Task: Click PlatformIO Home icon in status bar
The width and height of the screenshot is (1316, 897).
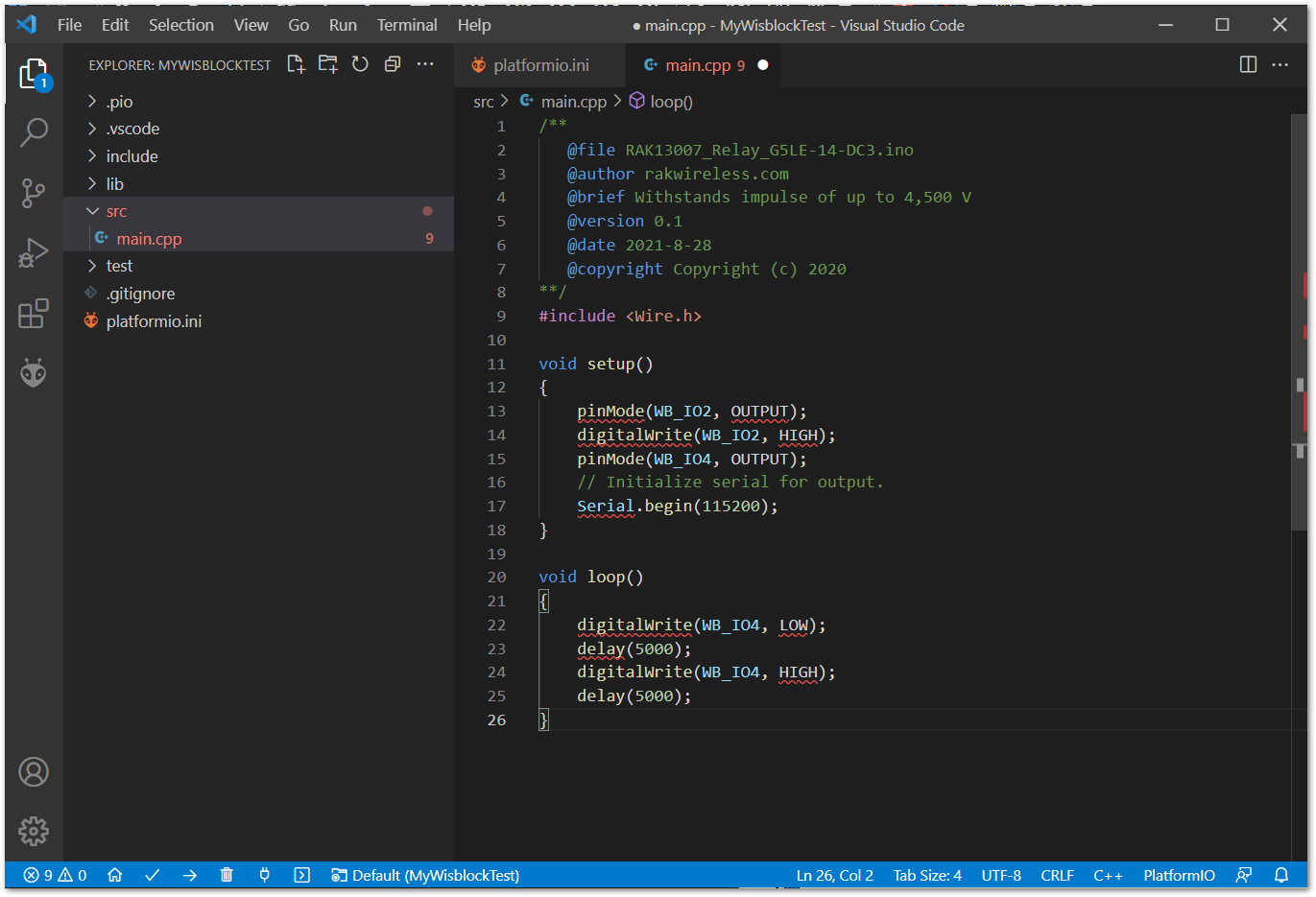Action: click(115, 875)
